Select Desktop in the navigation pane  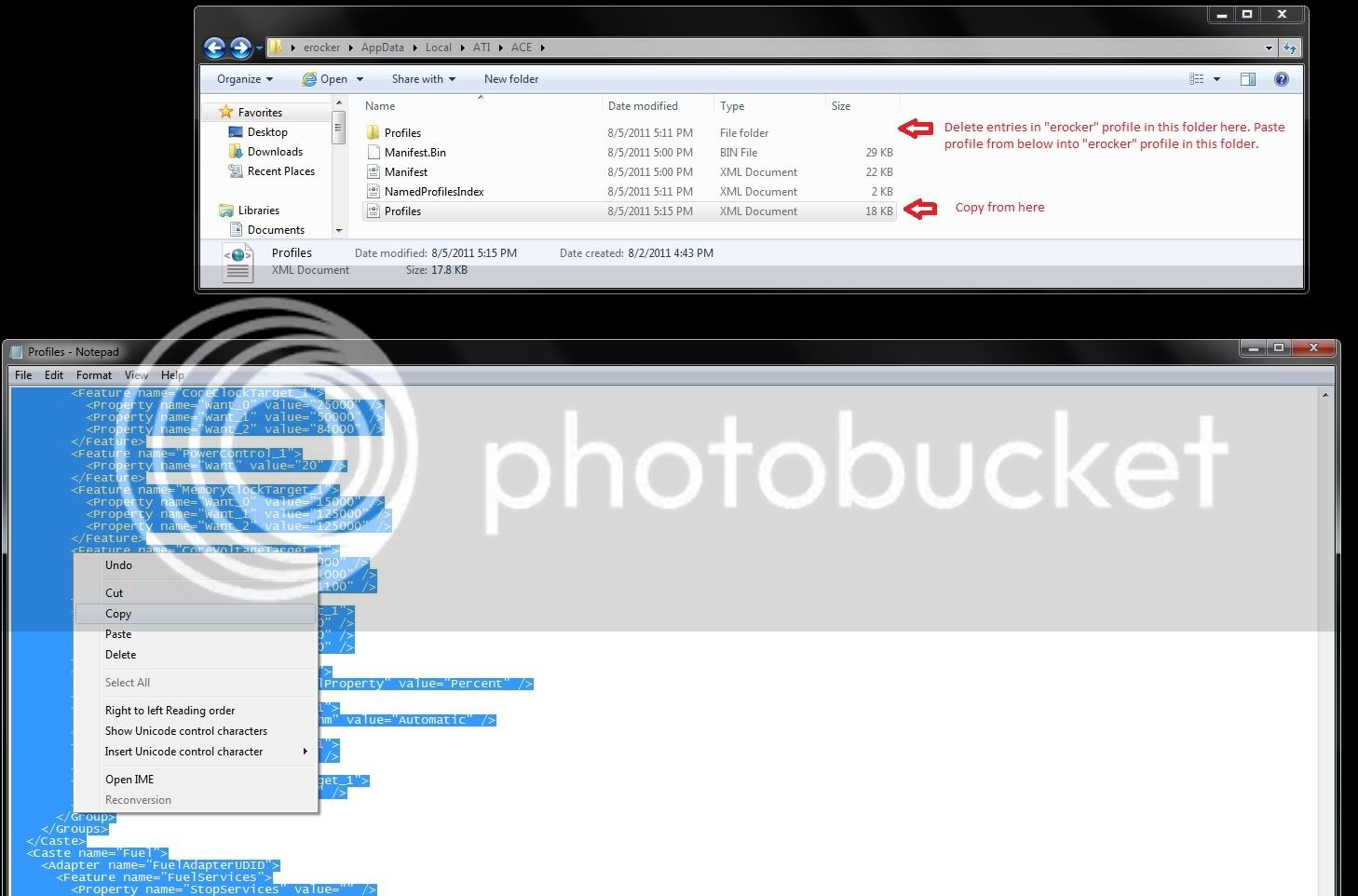[267, 132]
